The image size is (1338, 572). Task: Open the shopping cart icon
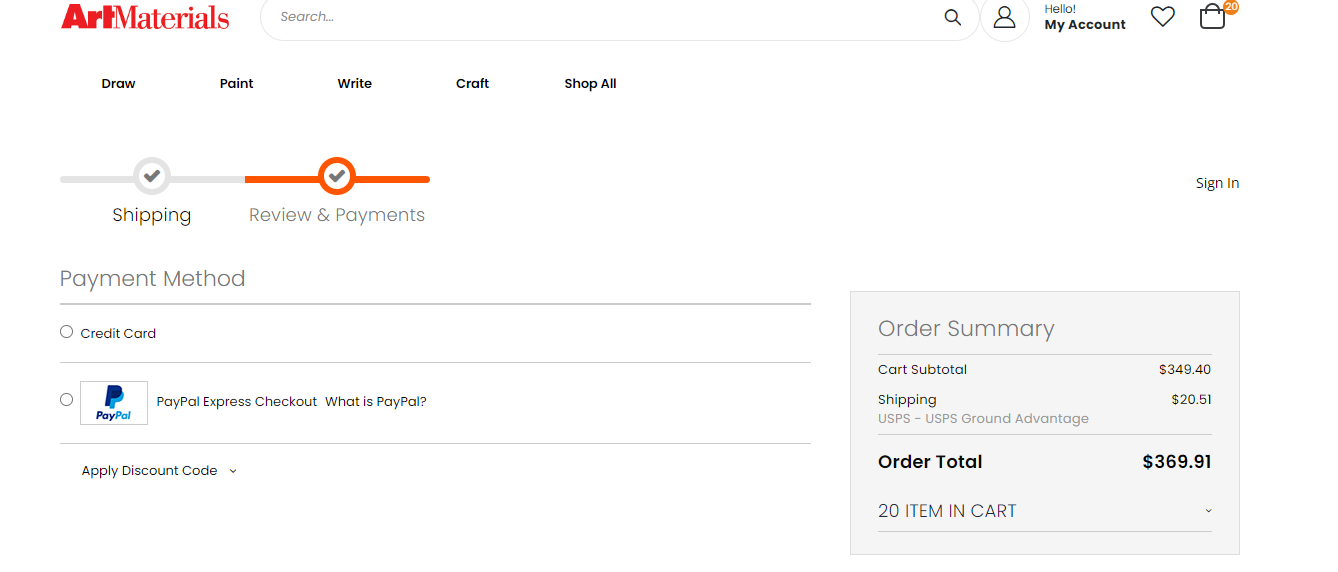point(1212,17)
